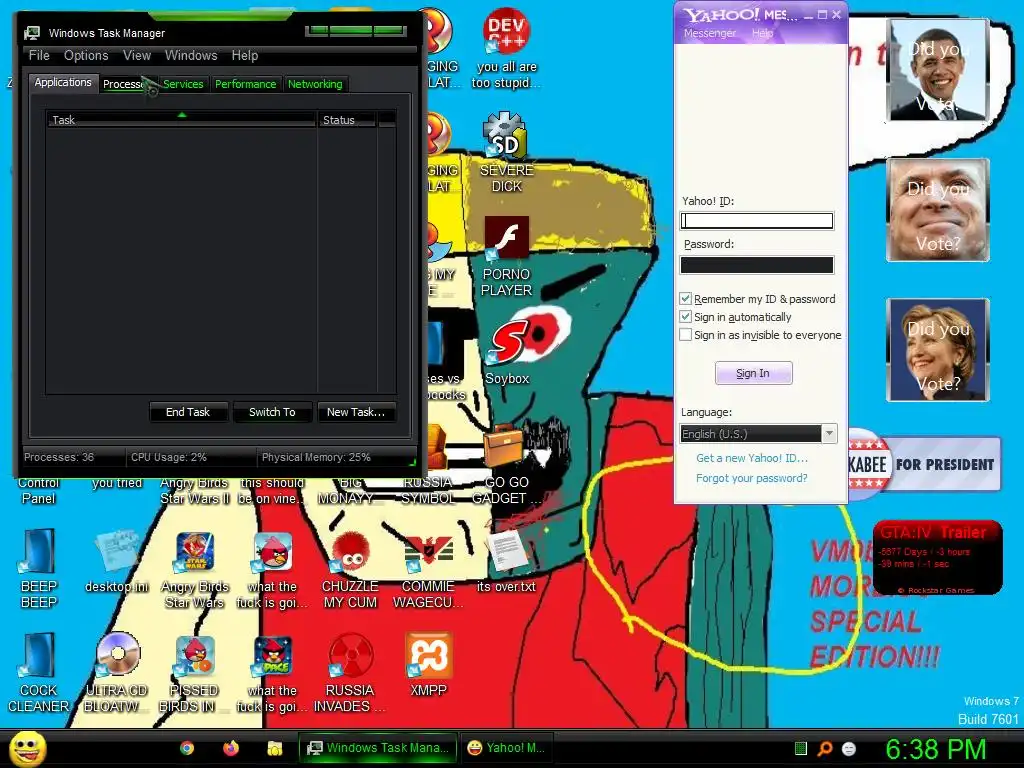Click the GTA:IV Trailer countdown gadget
1024x768 pixels.
point(937,558)
